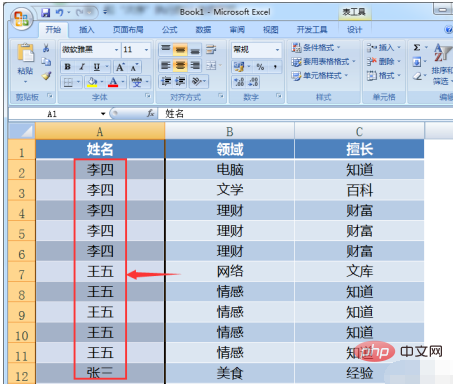This screenshot has width=453, height=384.
Task: Toggle Middle Align button
Action: pyautogui.click(x=180, y=50)
